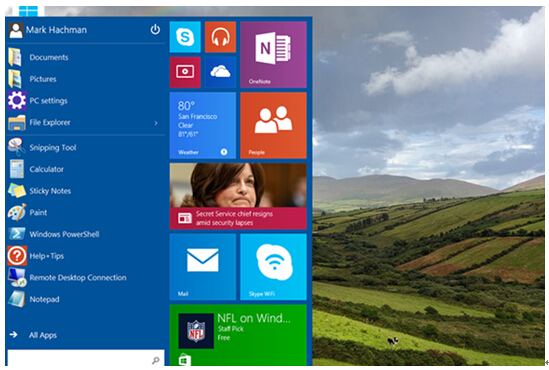Open the Documents folder
The width and height of the screenshot is (549, 370).
tap(86, 57)
